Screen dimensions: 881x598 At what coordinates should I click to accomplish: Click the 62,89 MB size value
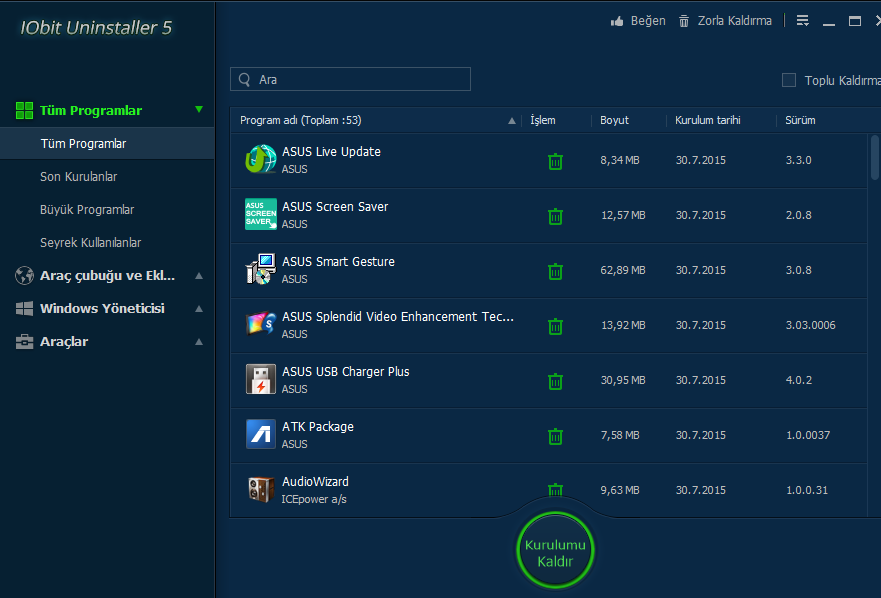point(623,270)
